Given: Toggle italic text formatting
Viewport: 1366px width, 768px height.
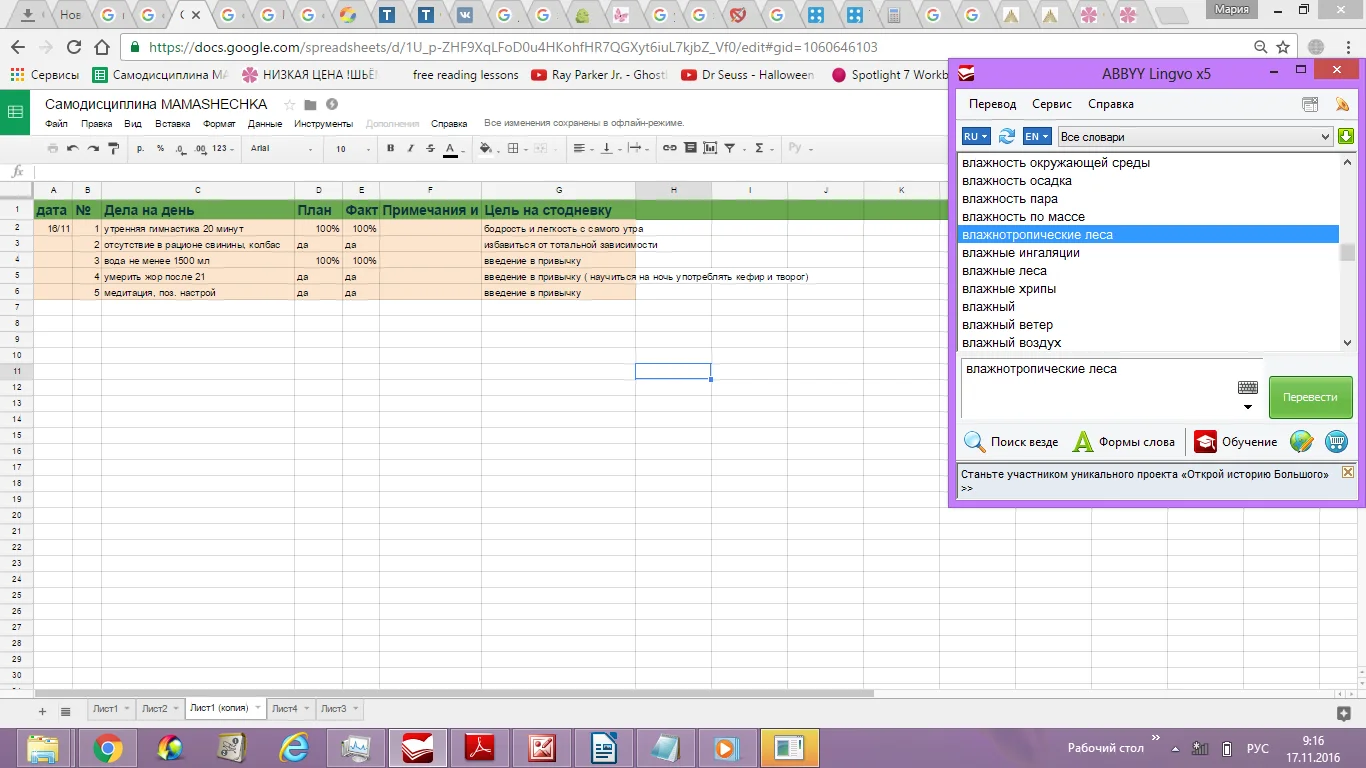Looking at the screenshot, I should tap(410, 148).
